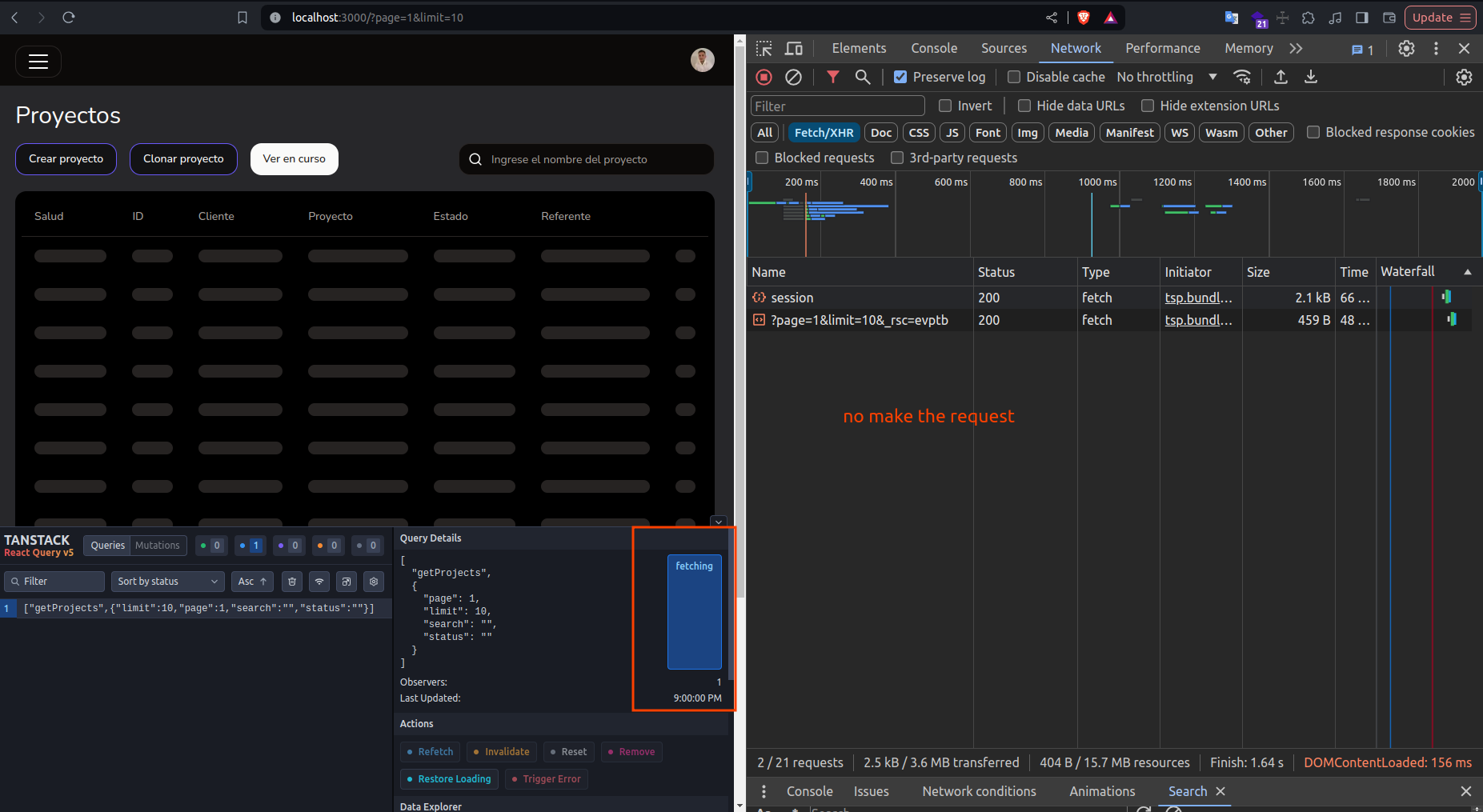
Task: Check the 3rd-party requests checkbox
Action: tap(897, 158)
